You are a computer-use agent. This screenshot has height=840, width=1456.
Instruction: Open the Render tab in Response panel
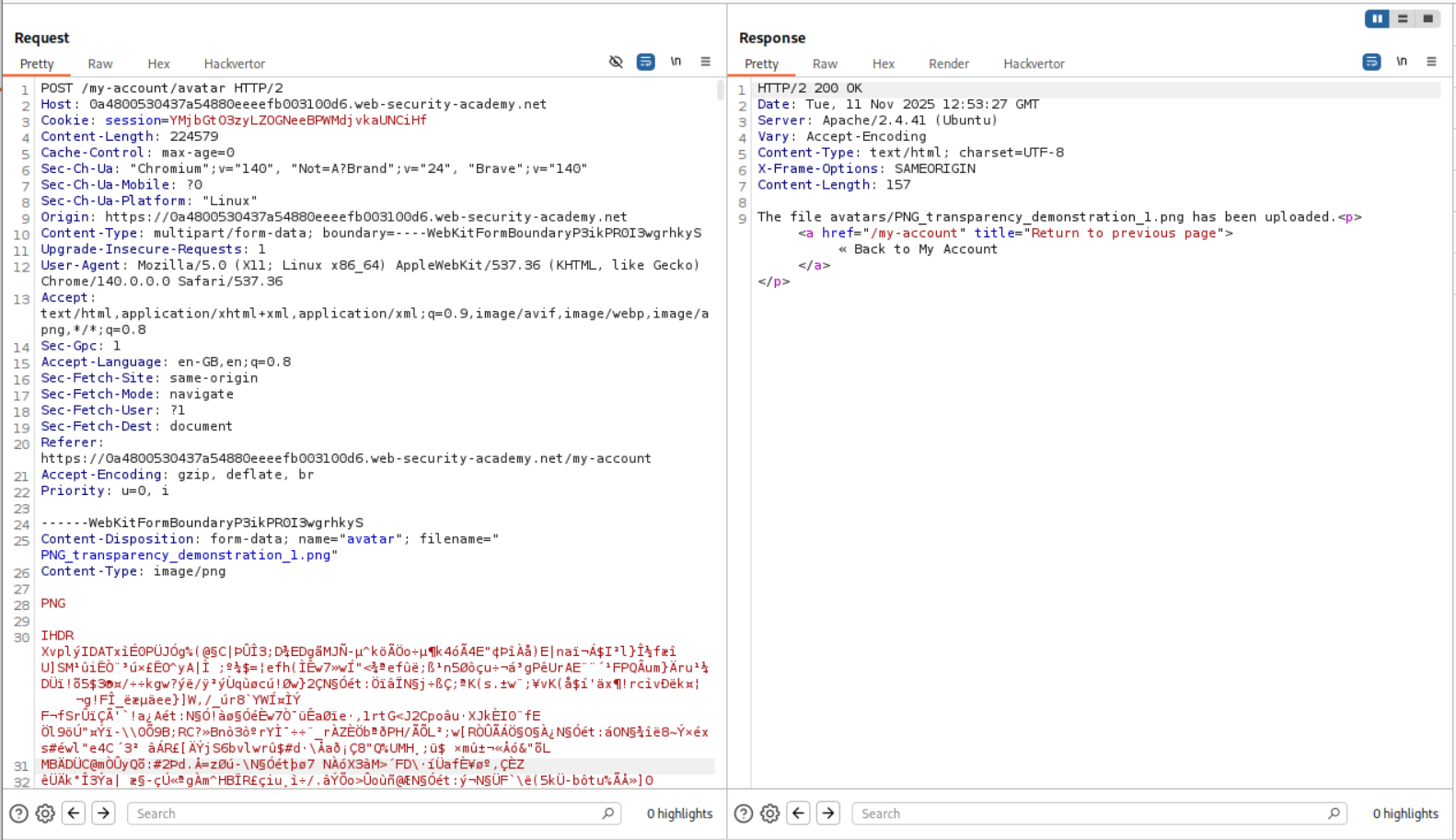pyautogui.click(x=948, y=63)
